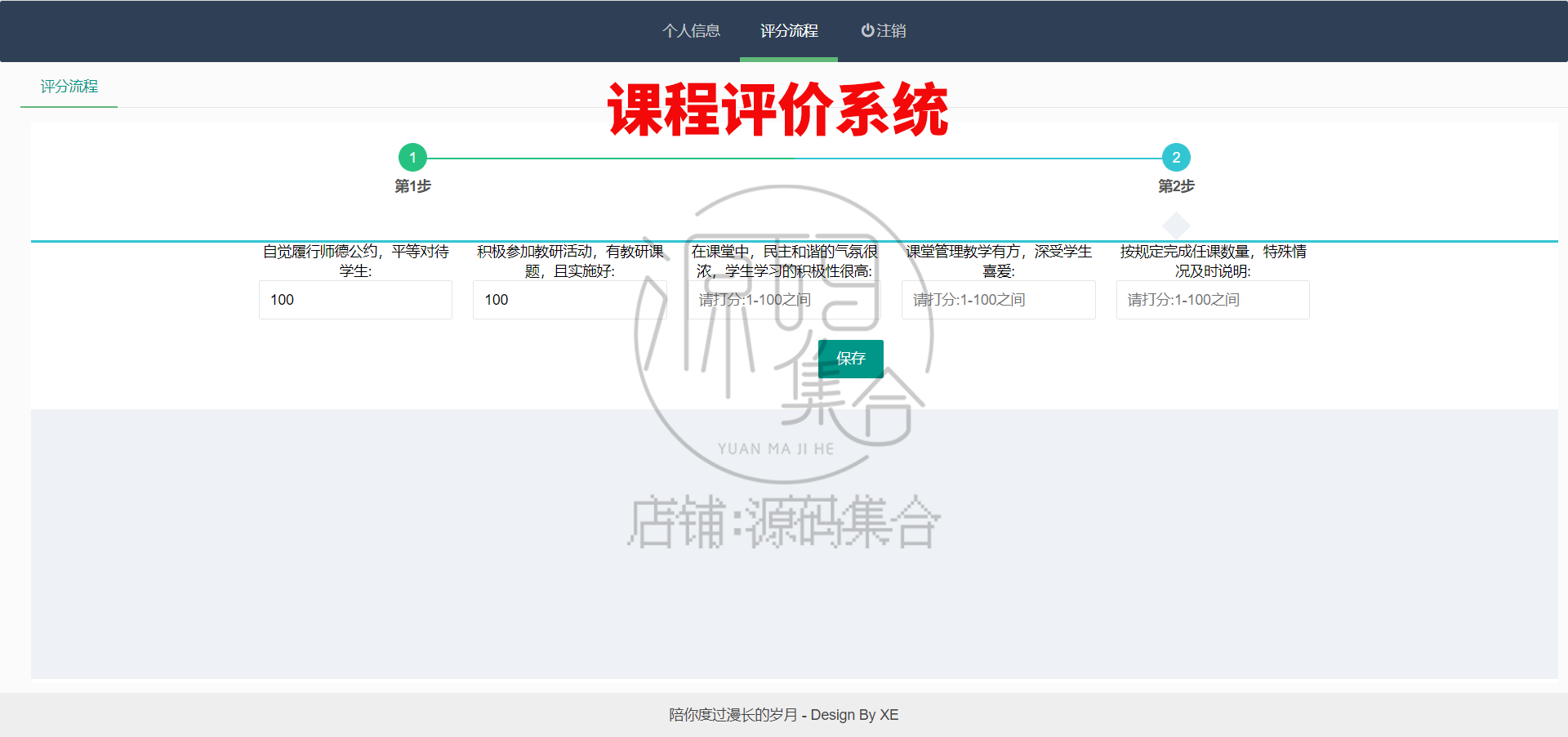Click the 在课堂中，民主和谐 label text
The width and height of the screenshot is (1568, 737).
784,261
